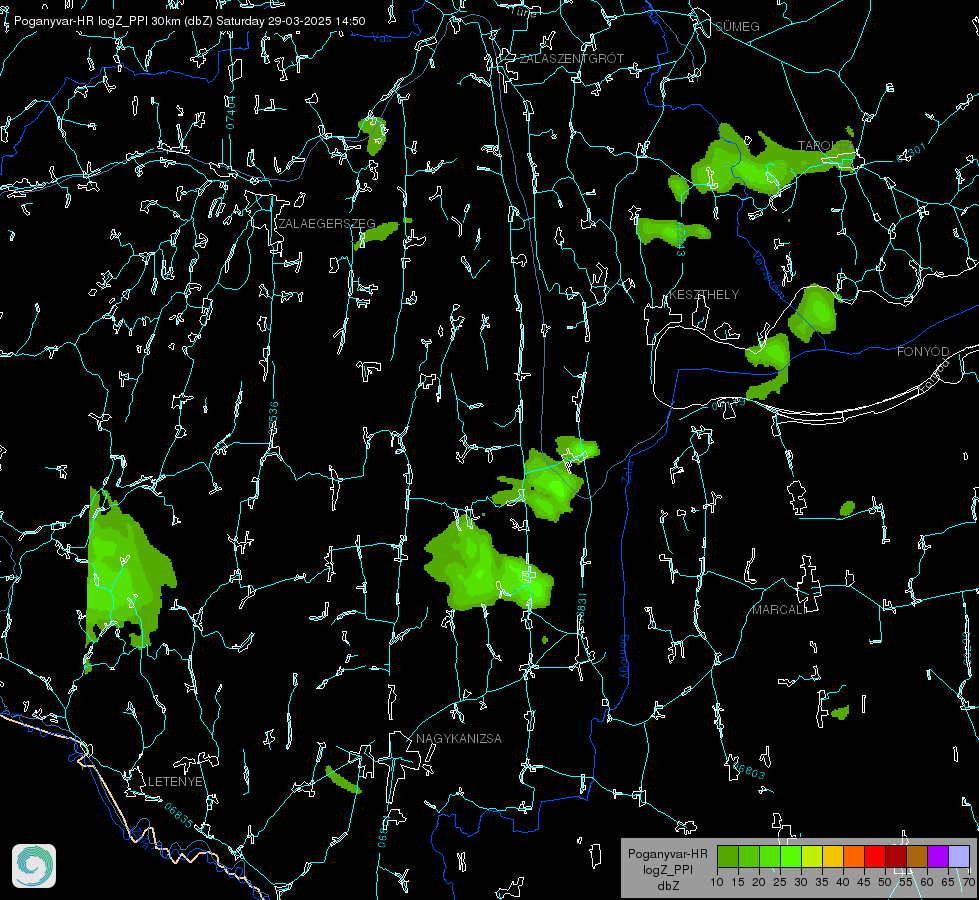Choose the brown 55–60 dBZ legend swatch

(x=917, y=857)
